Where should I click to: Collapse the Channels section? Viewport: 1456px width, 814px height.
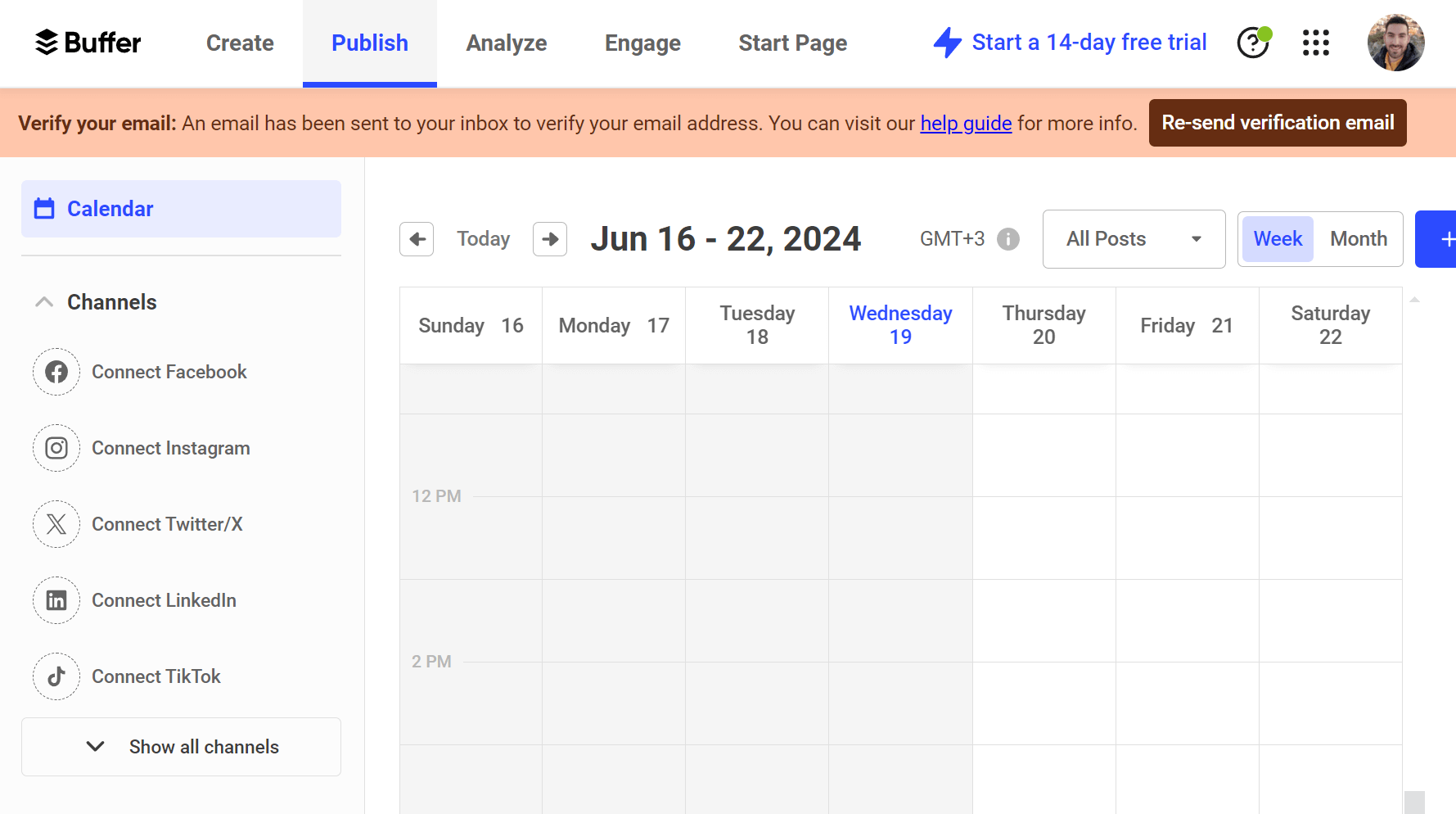[x=44, y=302]
